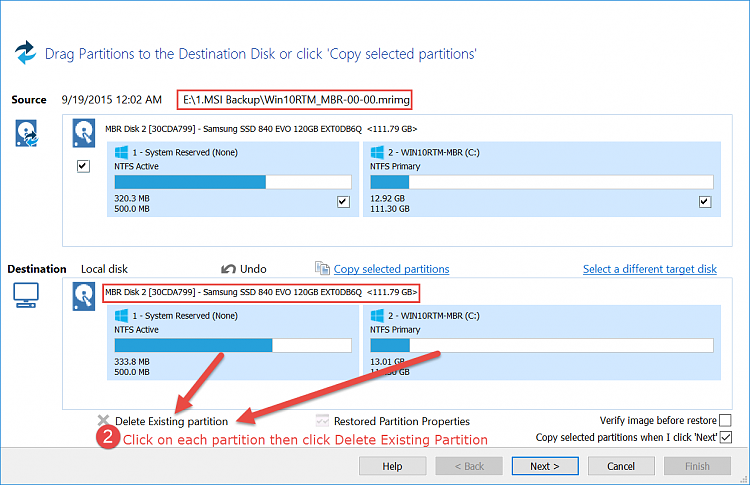Click 'NTFS Active' in the source partition
This screenshot has height=485, width=750.
136,166
